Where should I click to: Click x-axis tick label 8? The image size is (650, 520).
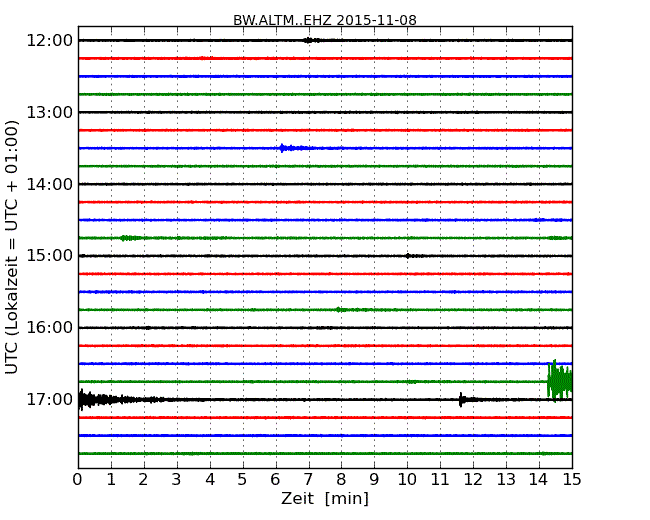click(341, 480)
